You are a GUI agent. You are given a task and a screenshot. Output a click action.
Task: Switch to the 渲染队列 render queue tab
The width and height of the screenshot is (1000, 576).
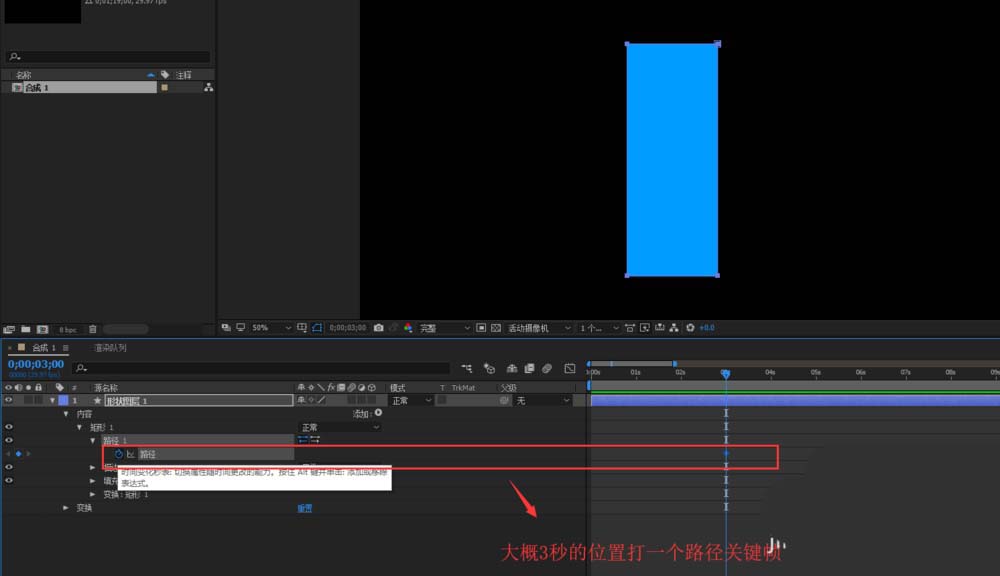point(110,348)
